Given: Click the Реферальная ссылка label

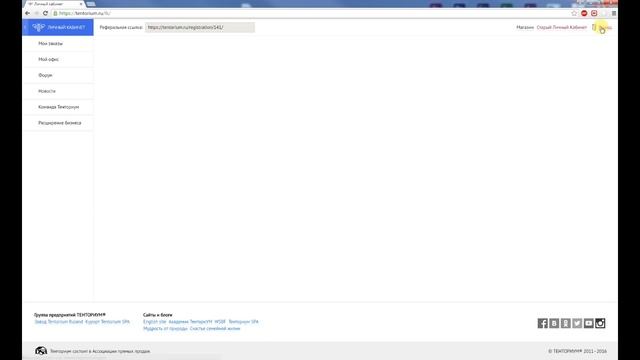Looking at the screenshot, I should (121, 27).
